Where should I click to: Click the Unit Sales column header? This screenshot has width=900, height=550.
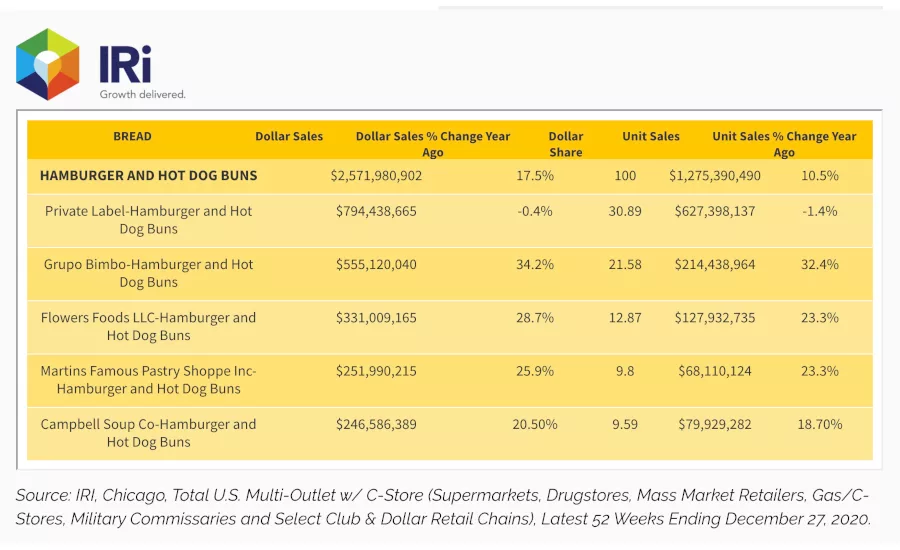click(651, 137)
